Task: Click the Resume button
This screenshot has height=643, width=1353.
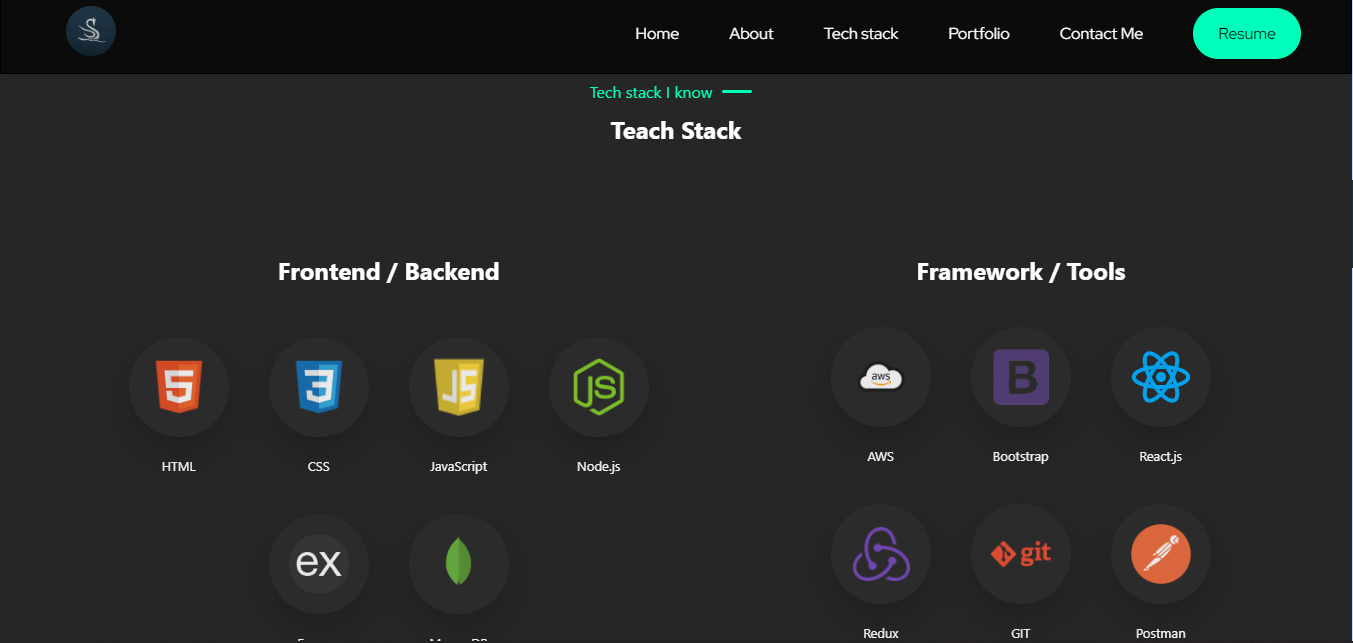Action: [x=1246, y=33]
